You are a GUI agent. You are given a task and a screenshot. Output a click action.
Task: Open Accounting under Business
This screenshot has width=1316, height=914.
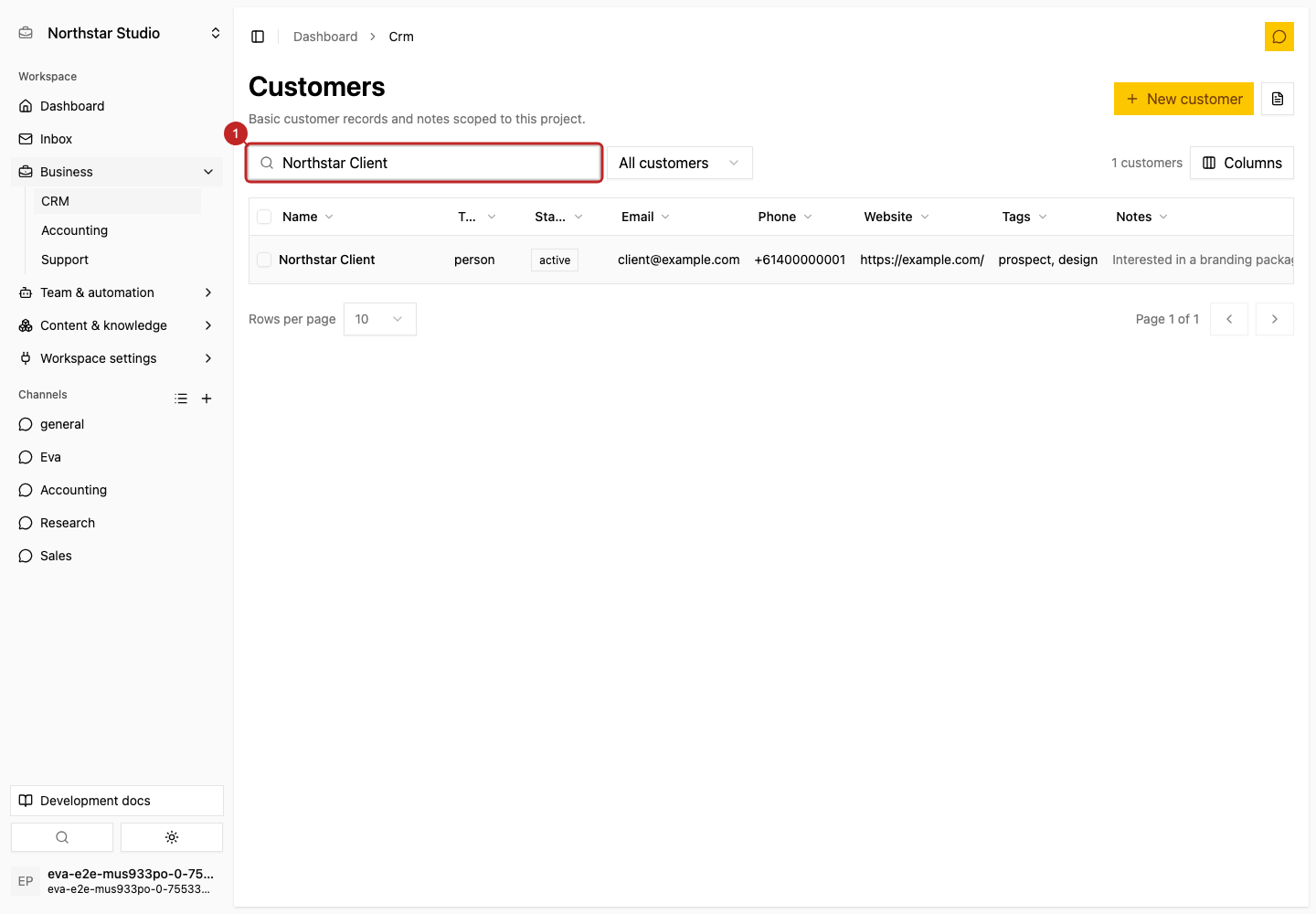coord(117,230)
